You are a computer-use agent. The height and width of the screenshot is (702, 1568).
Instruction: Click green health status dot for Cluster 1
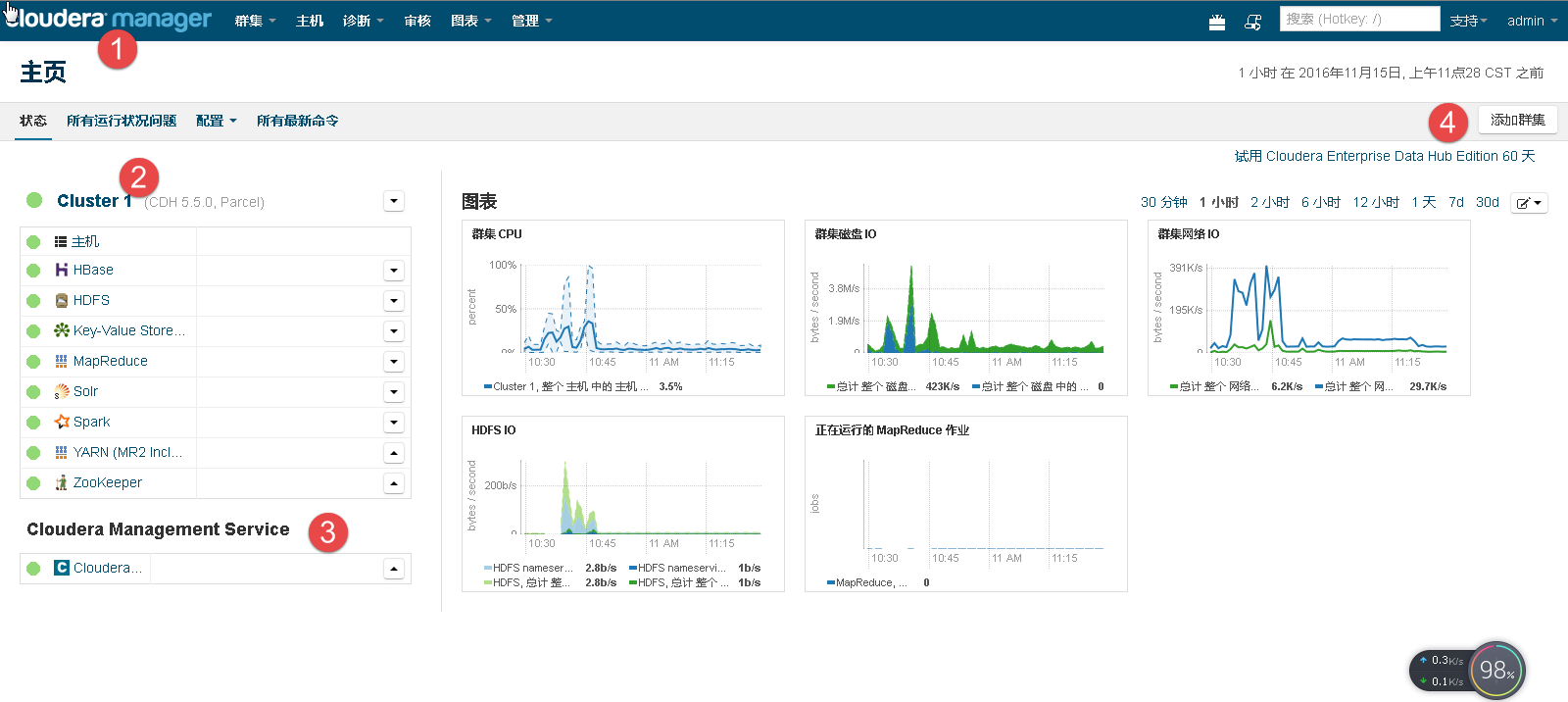[x=34, y=200]
